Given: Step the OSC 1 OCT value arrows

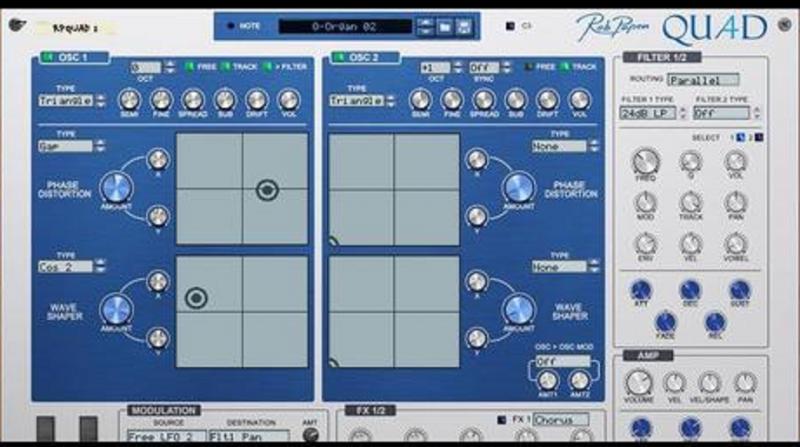Looking at the screenshot, I should (170, 67).
